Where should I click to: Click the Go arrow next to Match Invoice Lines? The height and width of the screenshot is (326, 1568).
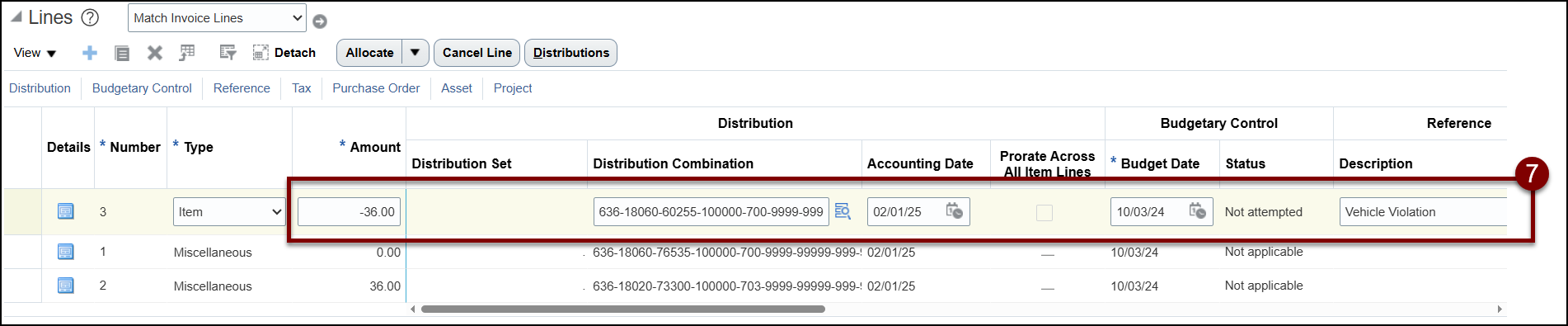tap(320, 21)
